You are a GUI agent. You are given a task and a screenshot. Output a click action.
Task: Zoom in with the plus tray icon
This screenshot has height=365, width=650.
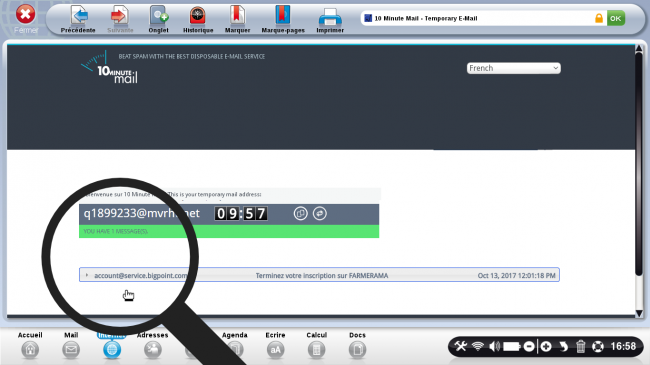coord(546,346)
